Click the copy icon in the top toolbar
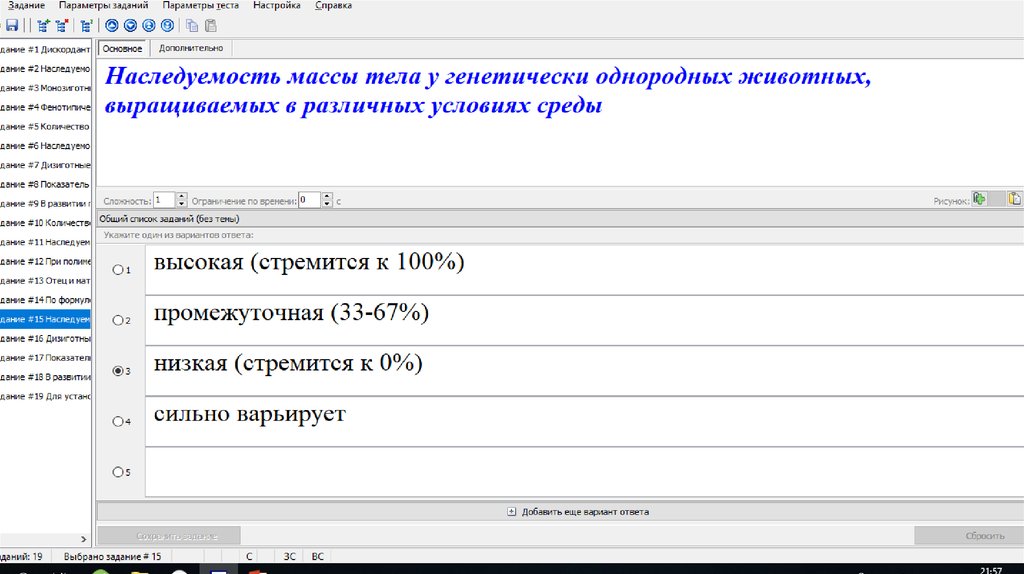 (191, 25)
